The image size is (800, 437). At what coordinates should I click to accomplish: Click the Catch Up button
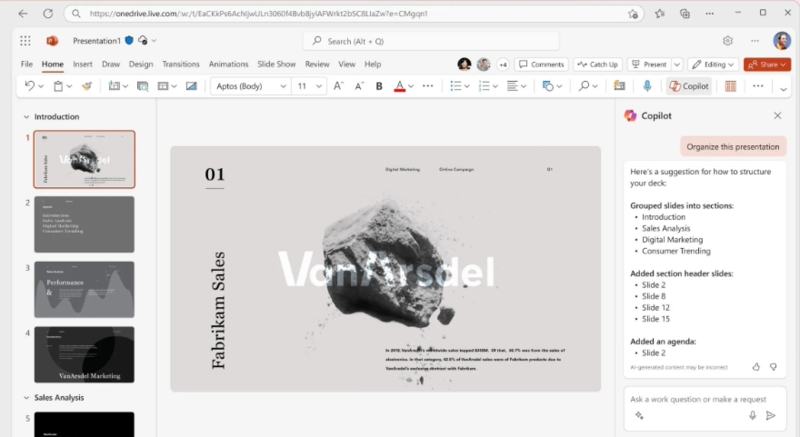pos(597,64)
